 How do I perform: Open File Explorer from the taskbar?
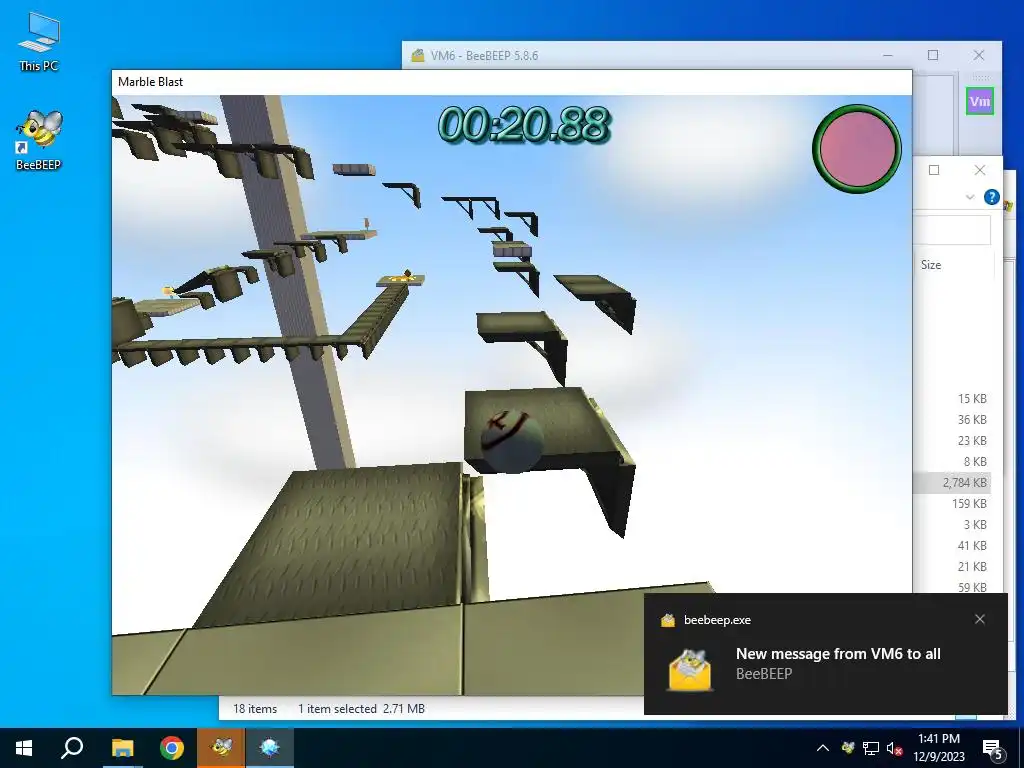(122, 748)
